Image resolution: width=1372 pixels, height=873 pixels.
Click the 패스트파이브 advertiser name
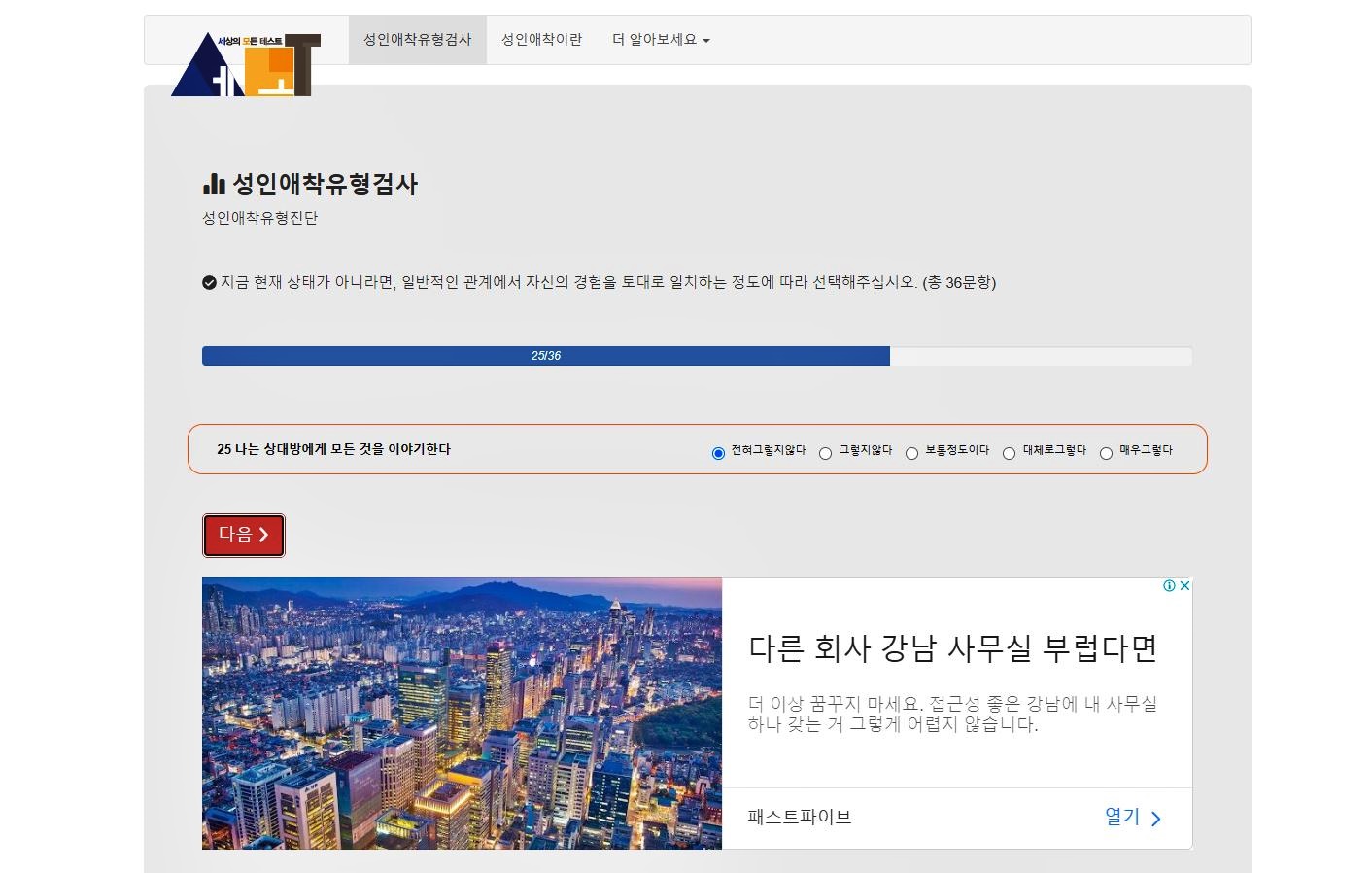(800, 817)
